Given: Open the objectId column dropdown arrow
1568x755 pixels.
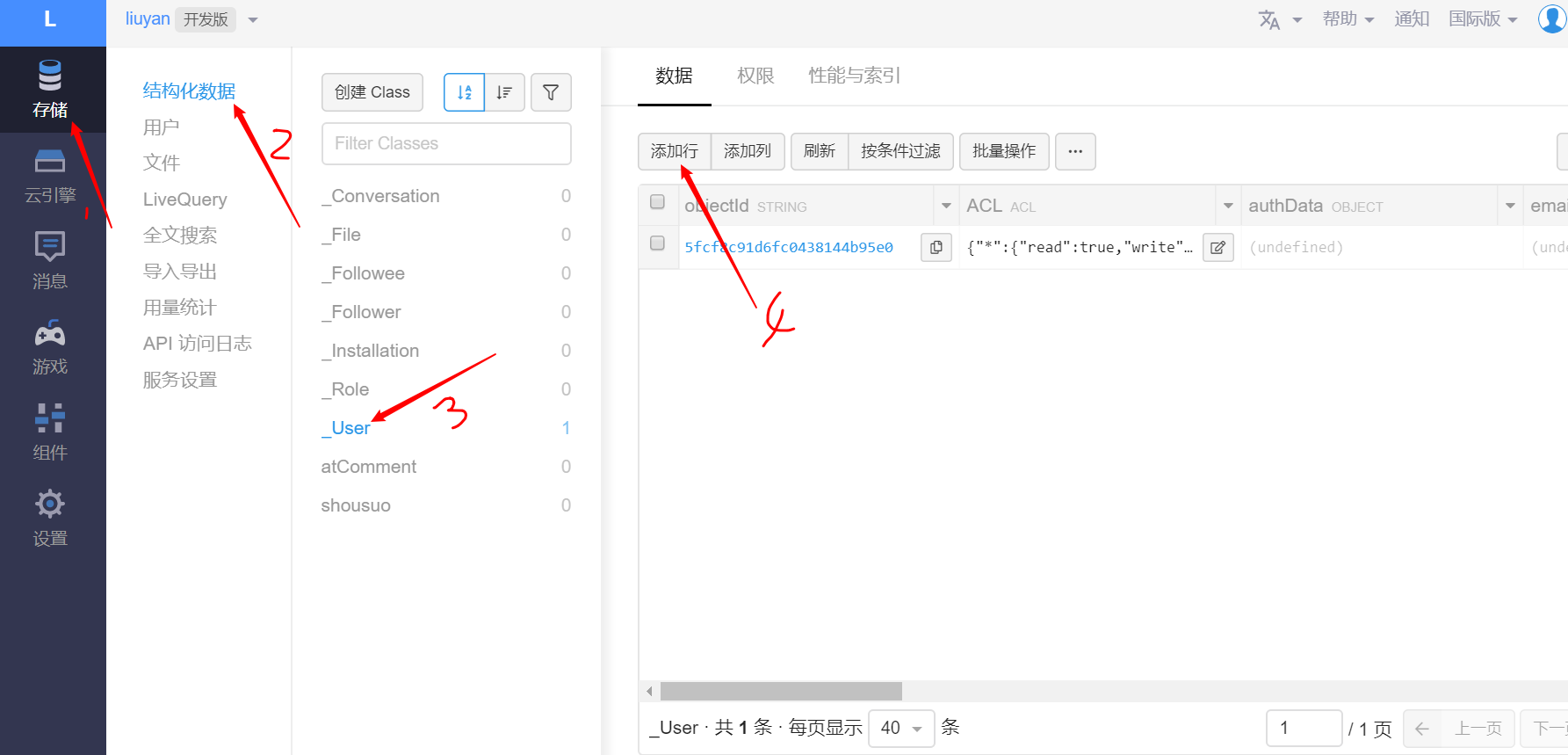Looking at the screenshot, I should 946,206.
